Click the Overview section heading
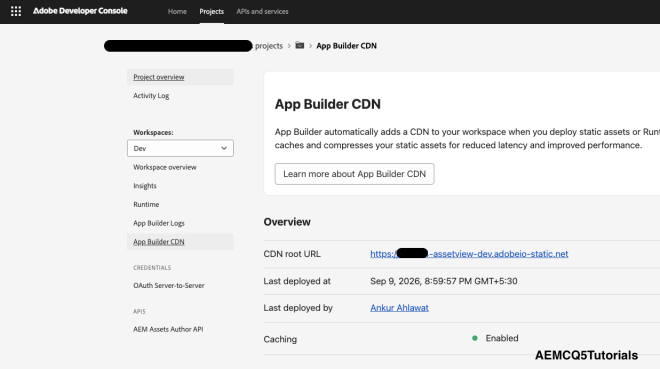The image size is (660, 369). [x=287, y=222]
